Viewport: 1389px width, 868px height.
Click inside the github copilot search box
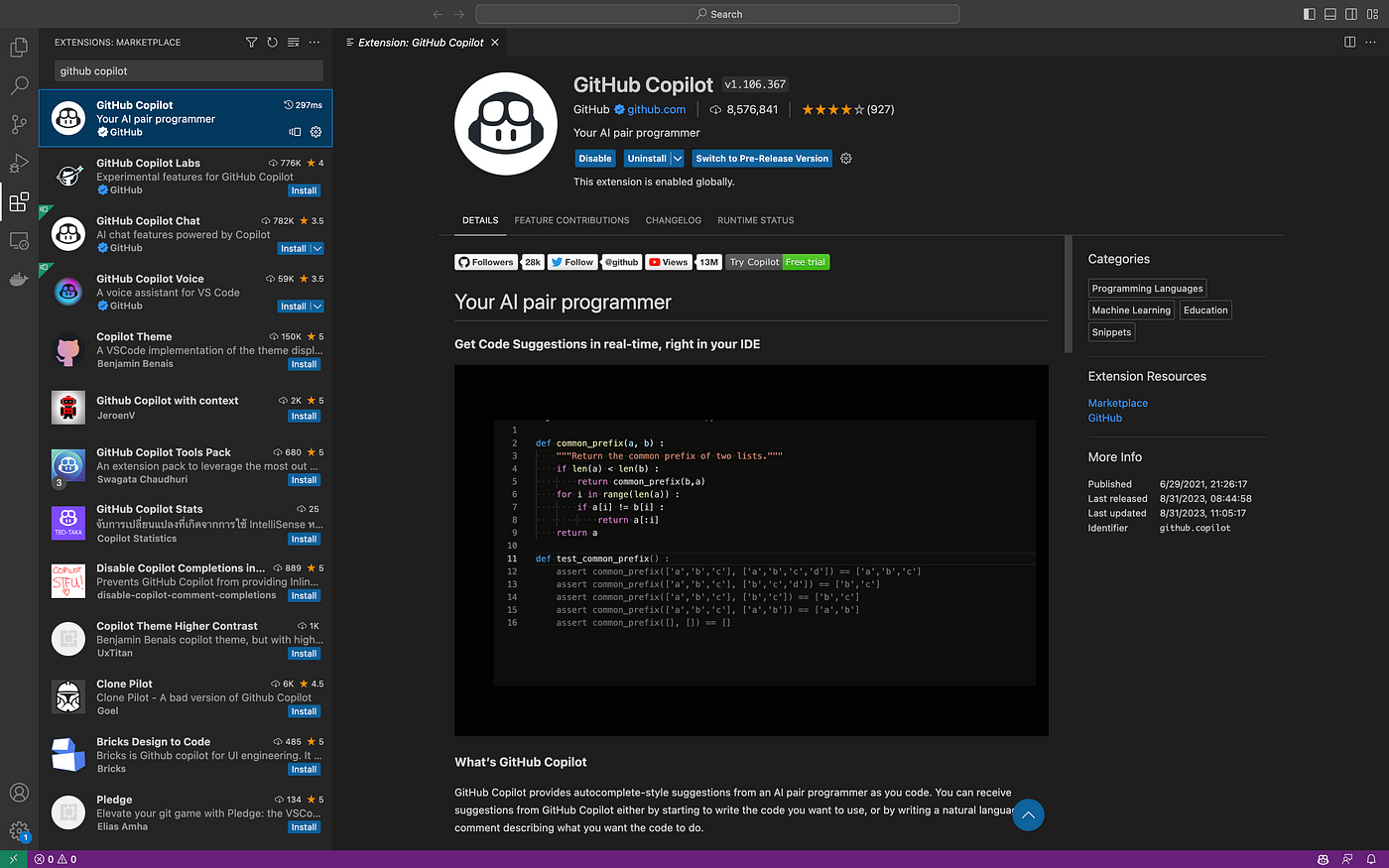(188, 70)
